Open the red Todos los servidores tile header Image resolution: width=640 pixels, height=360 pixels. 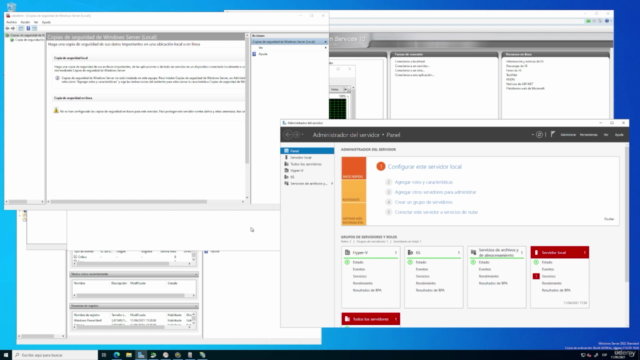click(371, 319)
